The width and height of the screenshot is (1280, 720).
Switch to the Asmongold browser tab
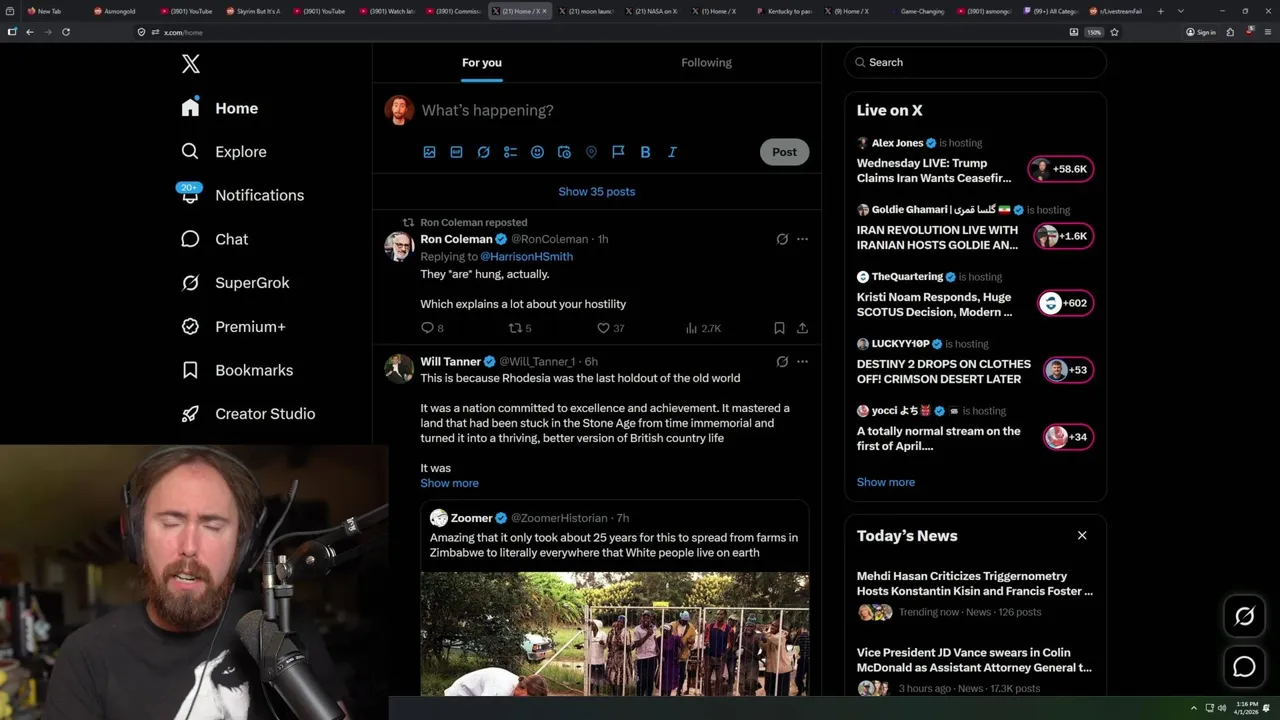[x=119, y=11]
